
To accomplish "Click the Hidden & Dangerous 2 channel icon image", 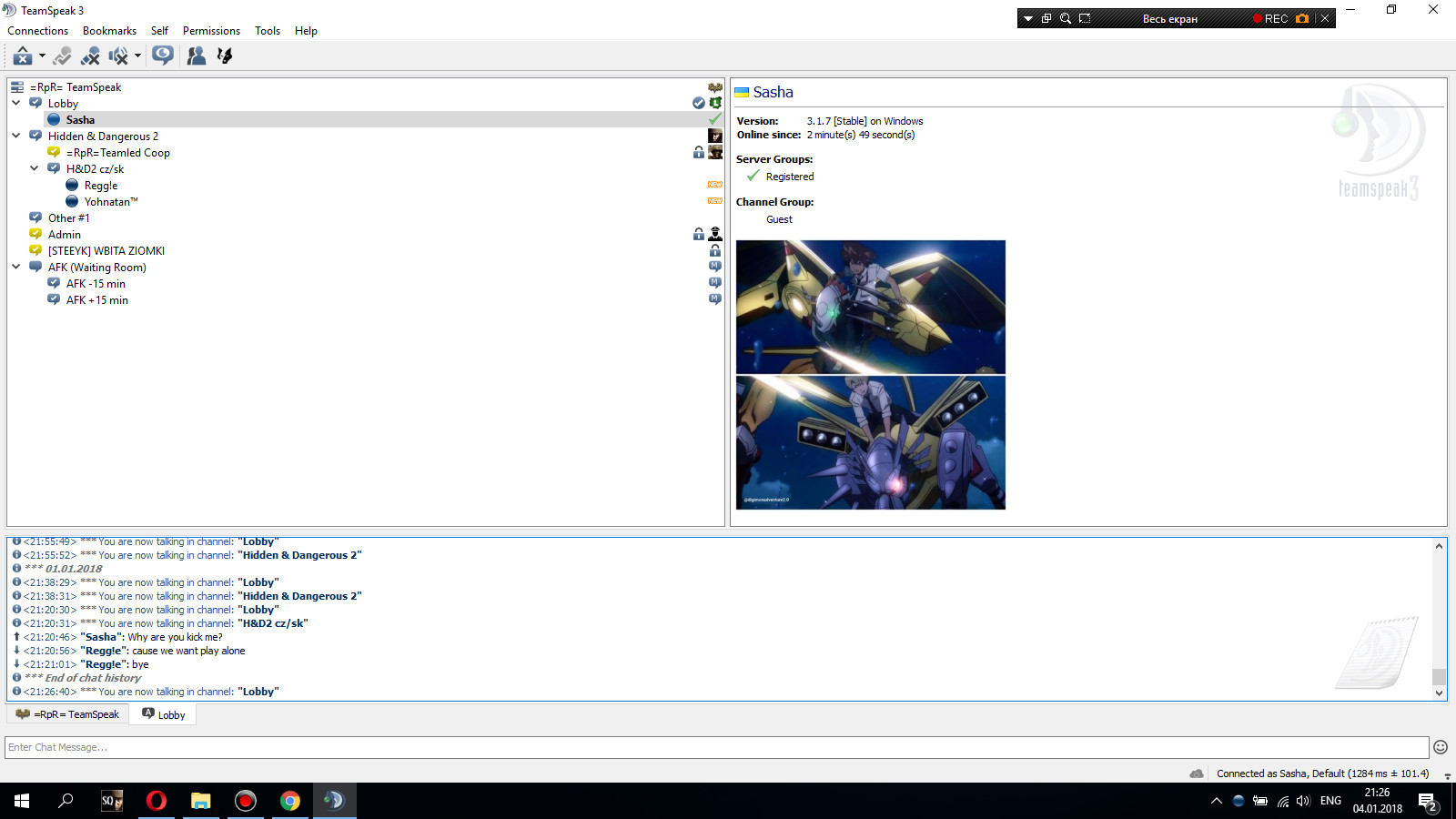I will point(715,136).
